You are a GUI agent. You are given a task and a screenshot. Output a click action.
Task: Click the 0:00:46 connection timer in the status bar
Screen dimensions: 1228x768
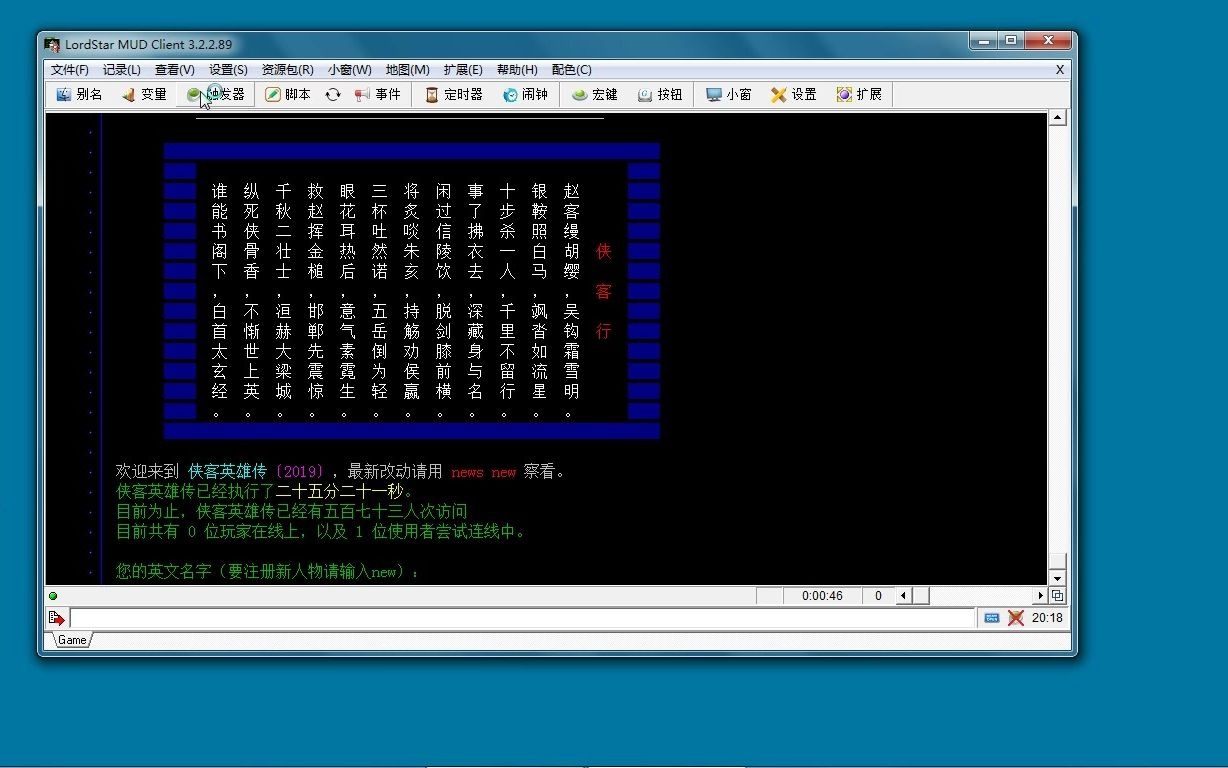click(x=822, y=596)
